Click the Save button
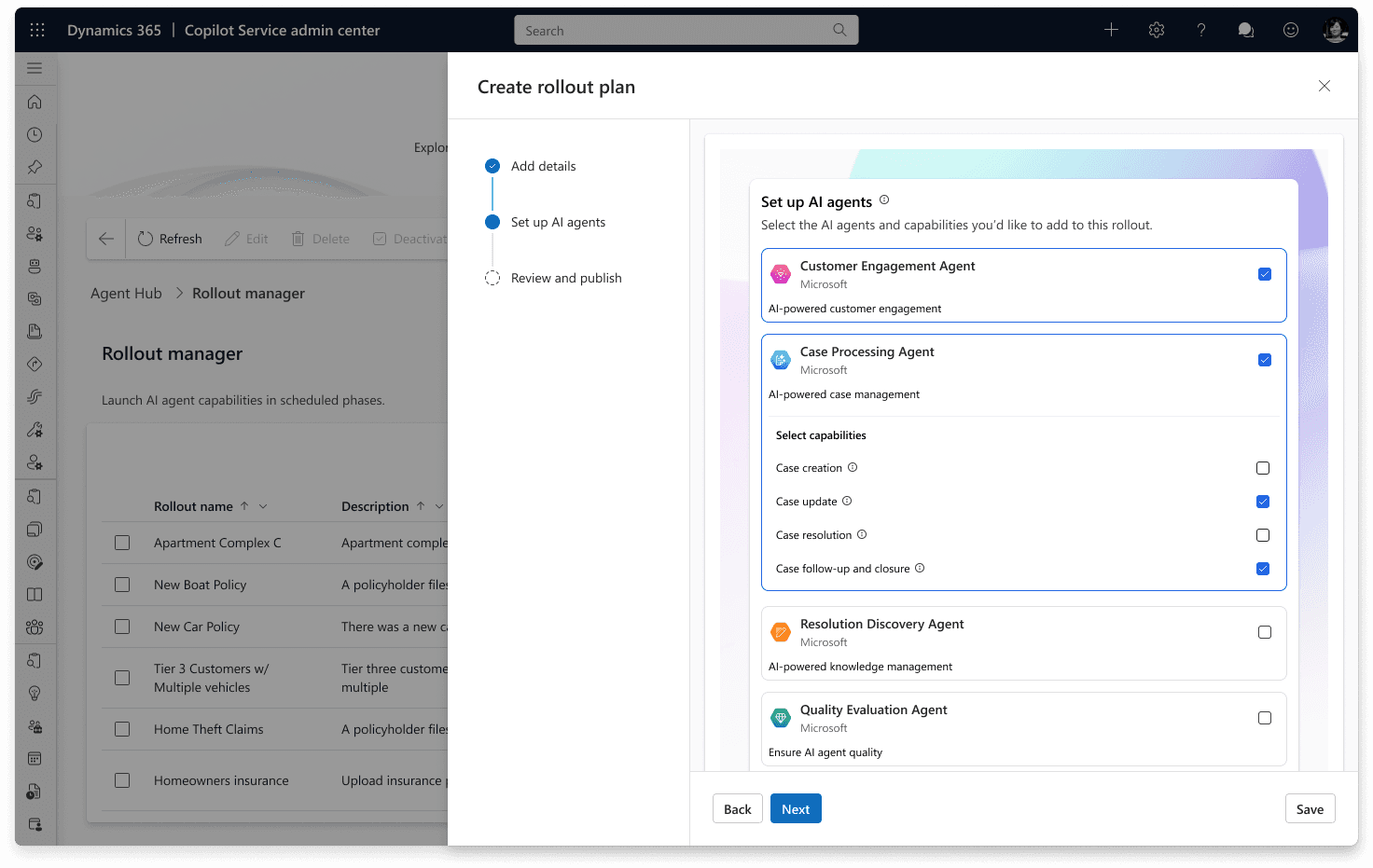Image resolution: width=1373 pixels, height=868 pixels. pyautogui.click(x=1310, y=808)
